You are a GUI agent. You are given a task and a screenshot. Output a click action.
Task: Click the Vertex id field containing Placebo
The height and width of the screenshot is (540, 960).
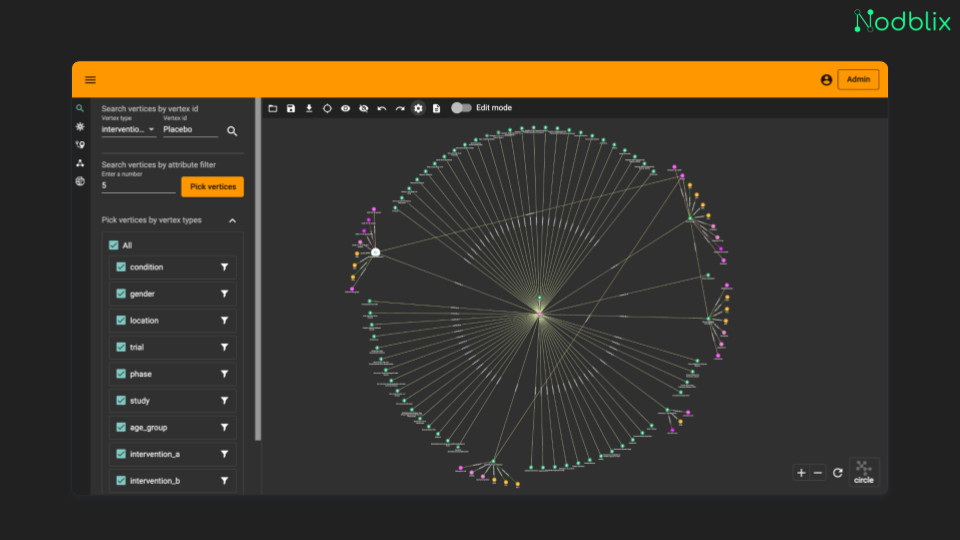point(190,130)
